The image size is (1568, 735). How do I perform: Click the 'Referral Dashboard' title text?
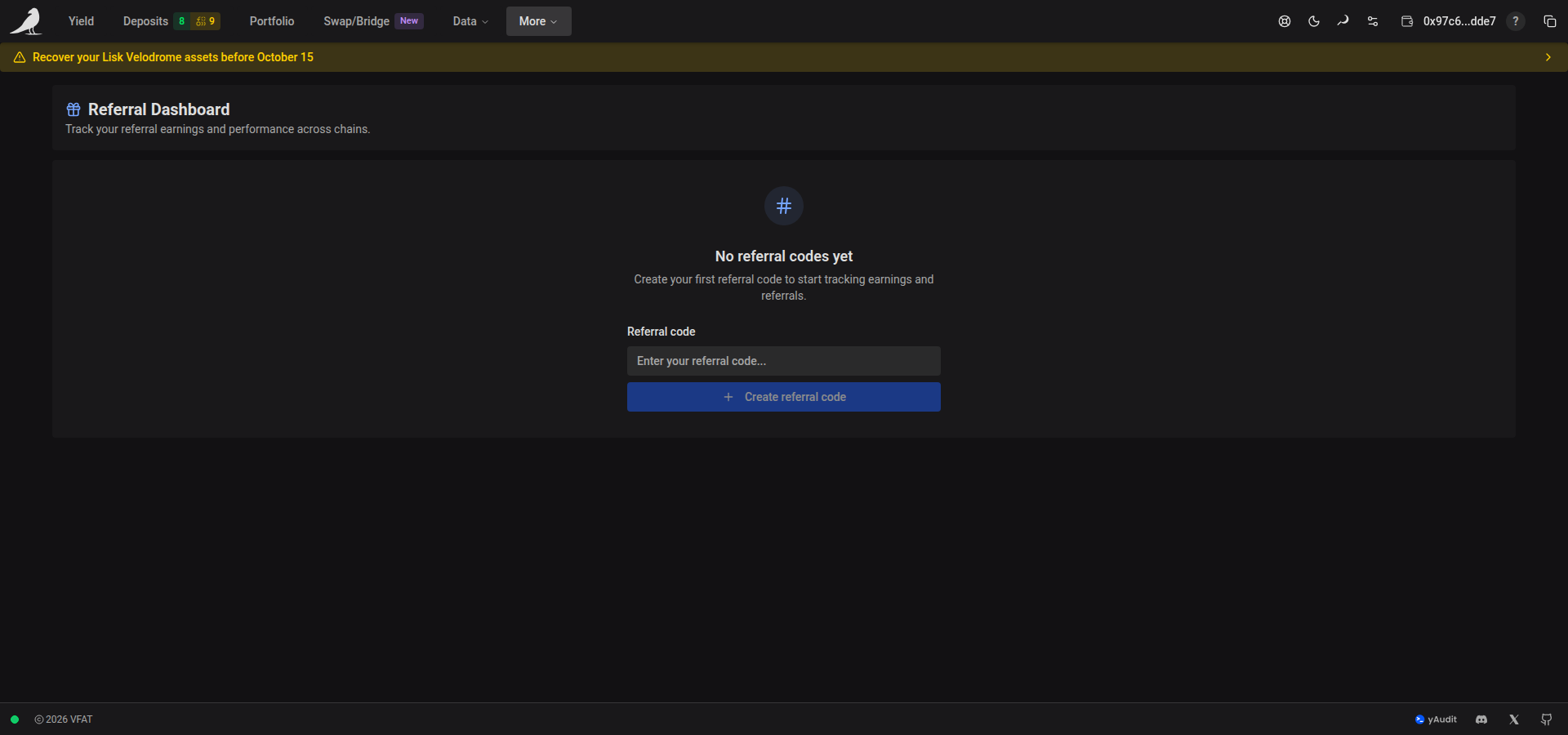[159, 109]
